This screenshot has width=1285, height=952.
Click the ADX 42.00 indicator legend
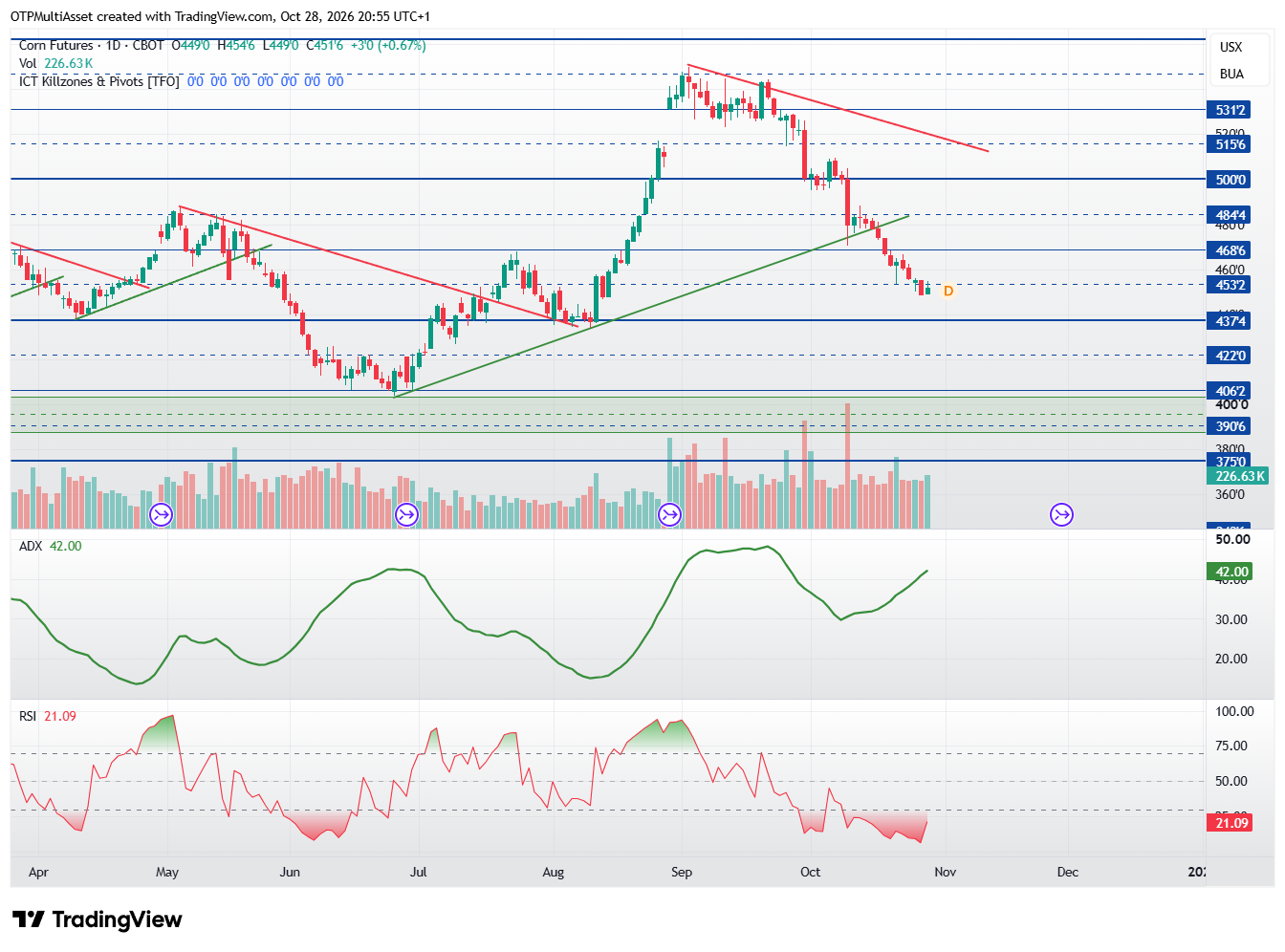click(51, 546)
